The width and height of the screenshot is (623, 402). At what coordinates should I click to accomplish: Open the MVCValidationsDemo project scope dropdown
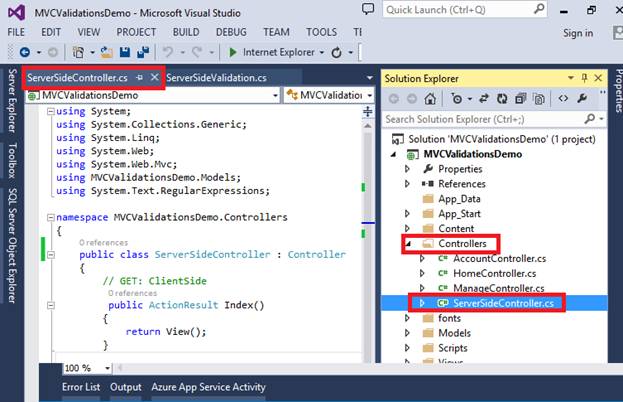(275, 96)
